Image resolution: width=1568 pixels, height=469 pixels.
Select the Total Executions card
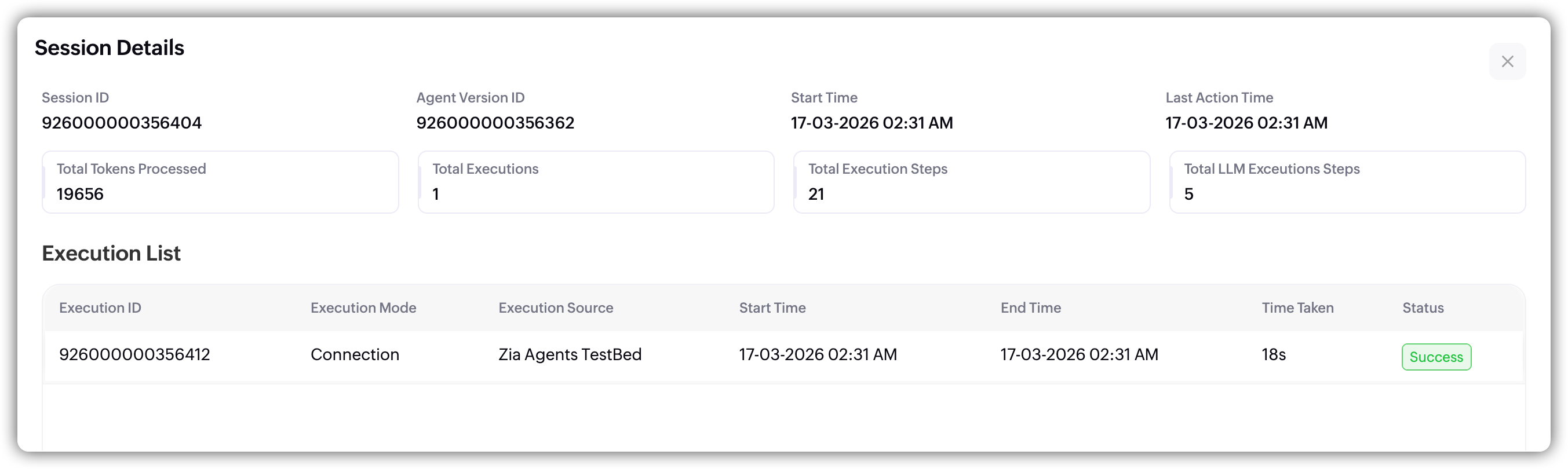[x=596, y=182]
